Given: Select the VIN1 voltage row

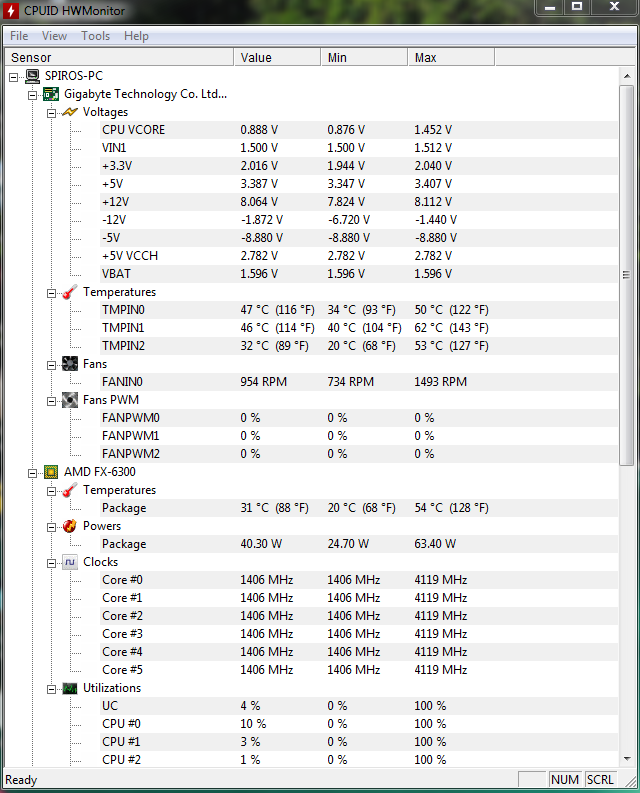Looking at the screenshot, I should [359, 148].
